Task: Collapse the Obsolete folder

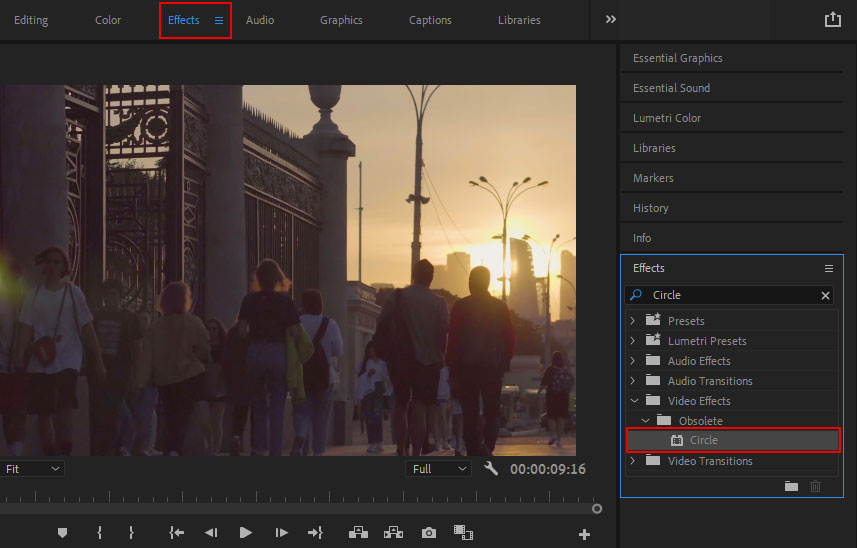Action: click(645, 421)
